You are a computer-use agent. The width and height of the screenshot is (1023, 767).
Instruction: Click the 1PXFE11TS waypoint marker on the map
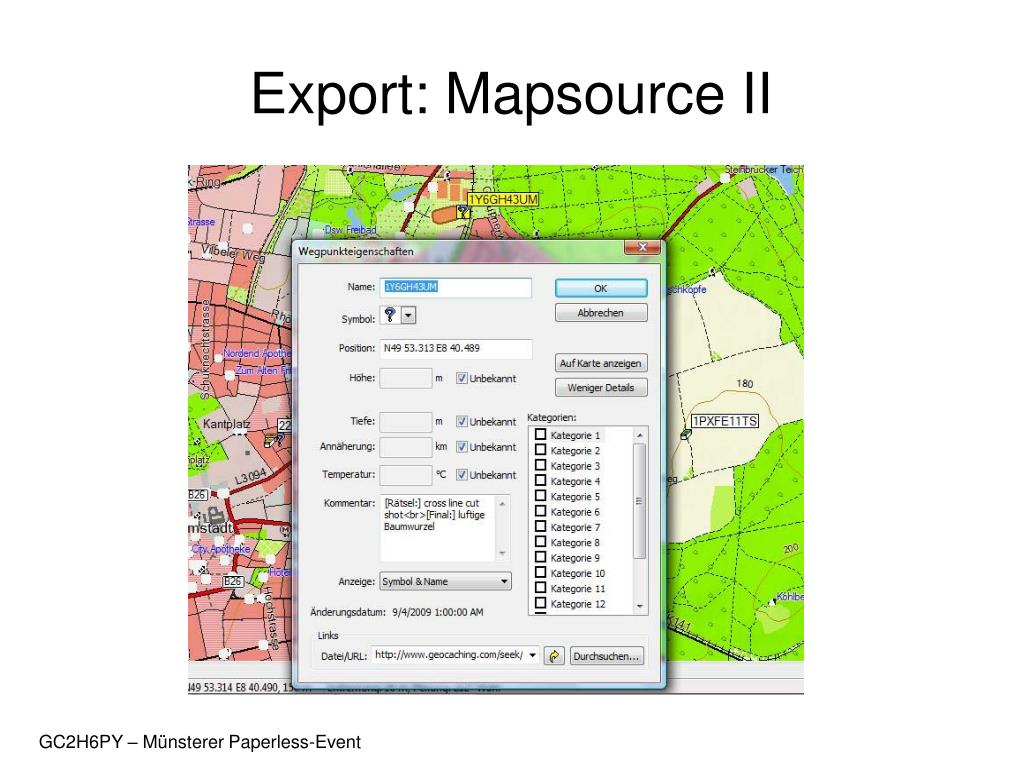tap(686, 434)
